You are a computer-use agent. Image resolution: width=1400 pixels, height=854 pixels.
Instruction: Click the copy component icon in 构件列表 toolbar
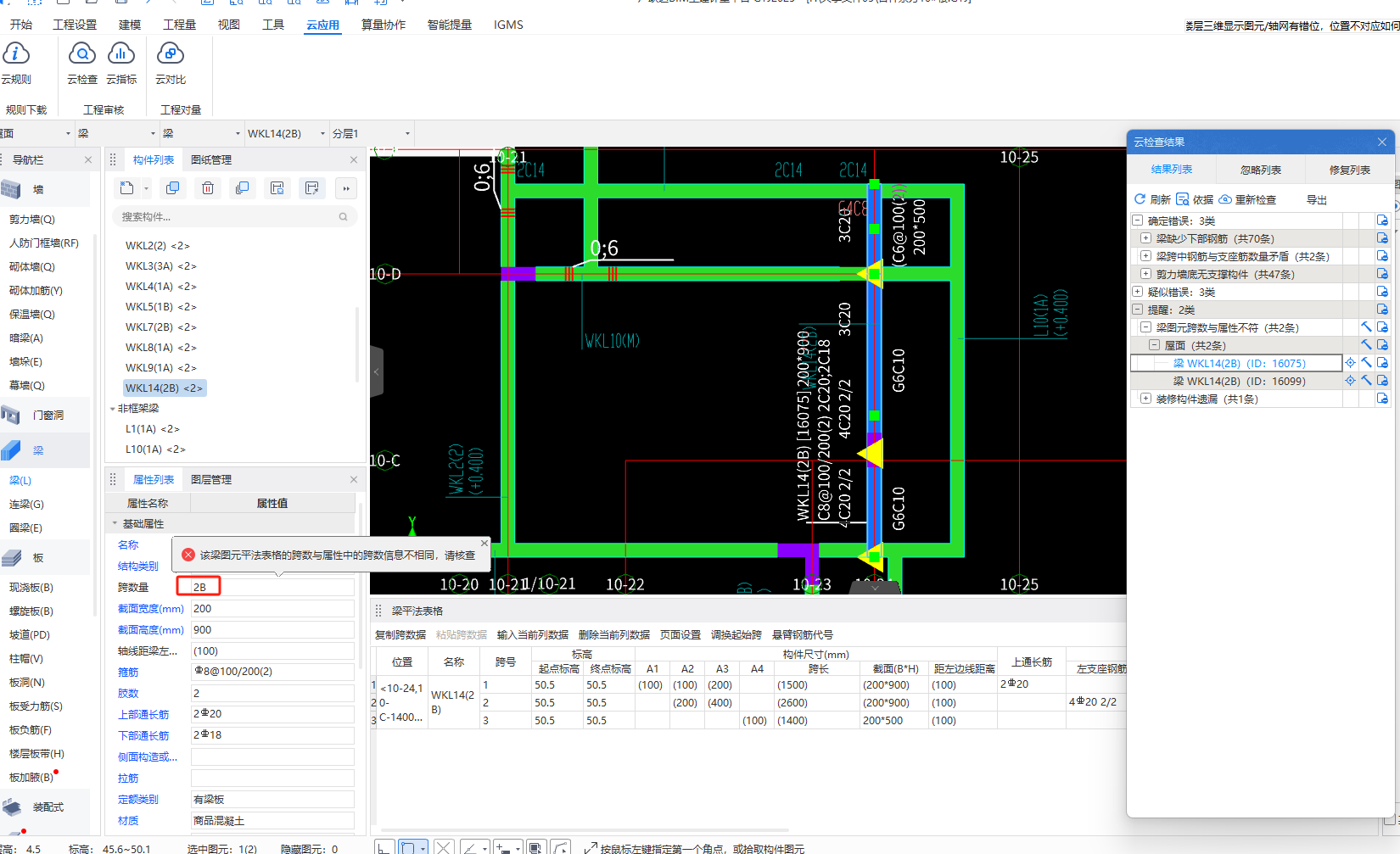[x=172, y=188]
